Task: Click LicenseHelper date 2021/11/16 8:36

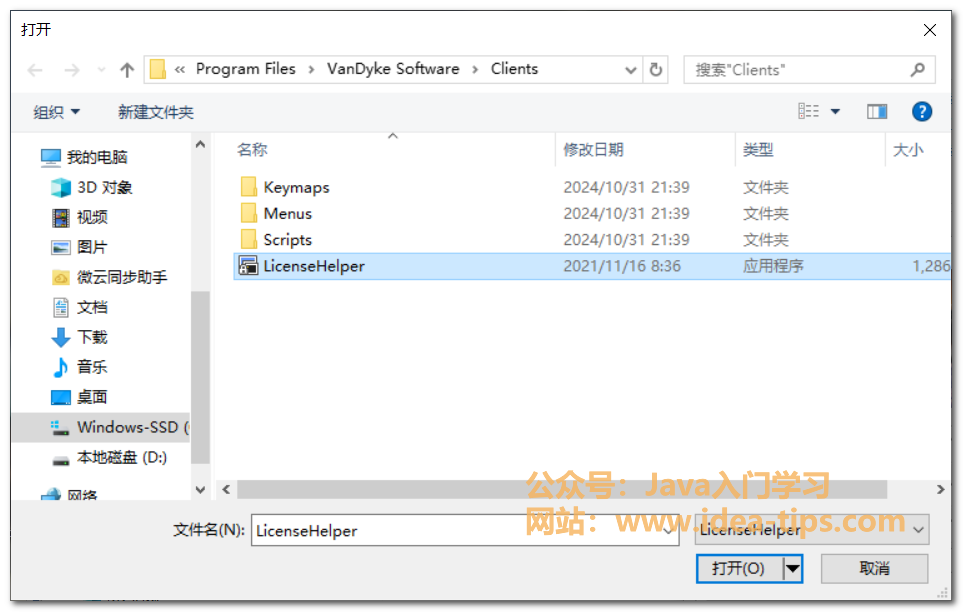Action: click(622, 266)
